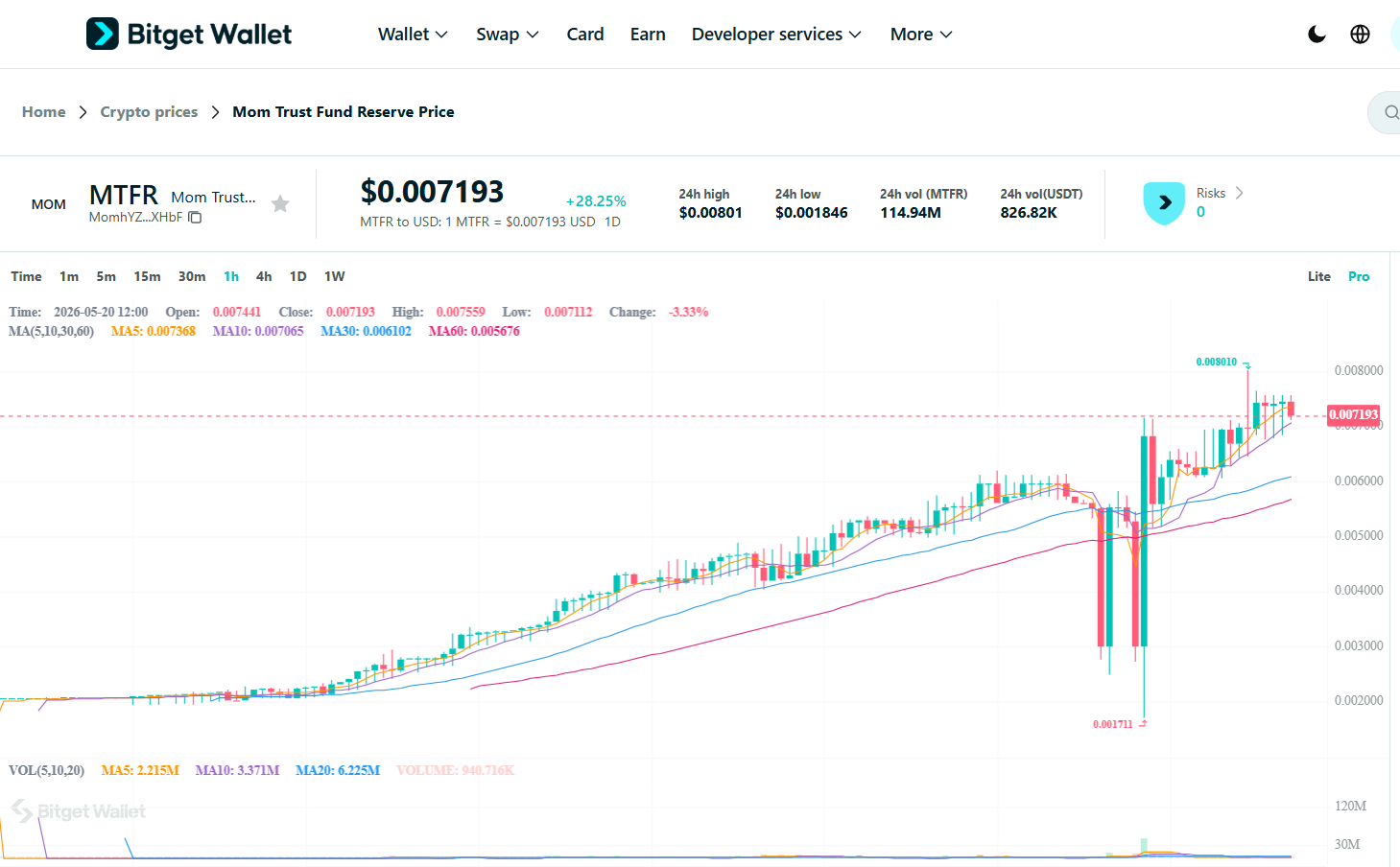1400x867 pixels.
Task: Select the 30m chart interval
Action: coord(192,276)
